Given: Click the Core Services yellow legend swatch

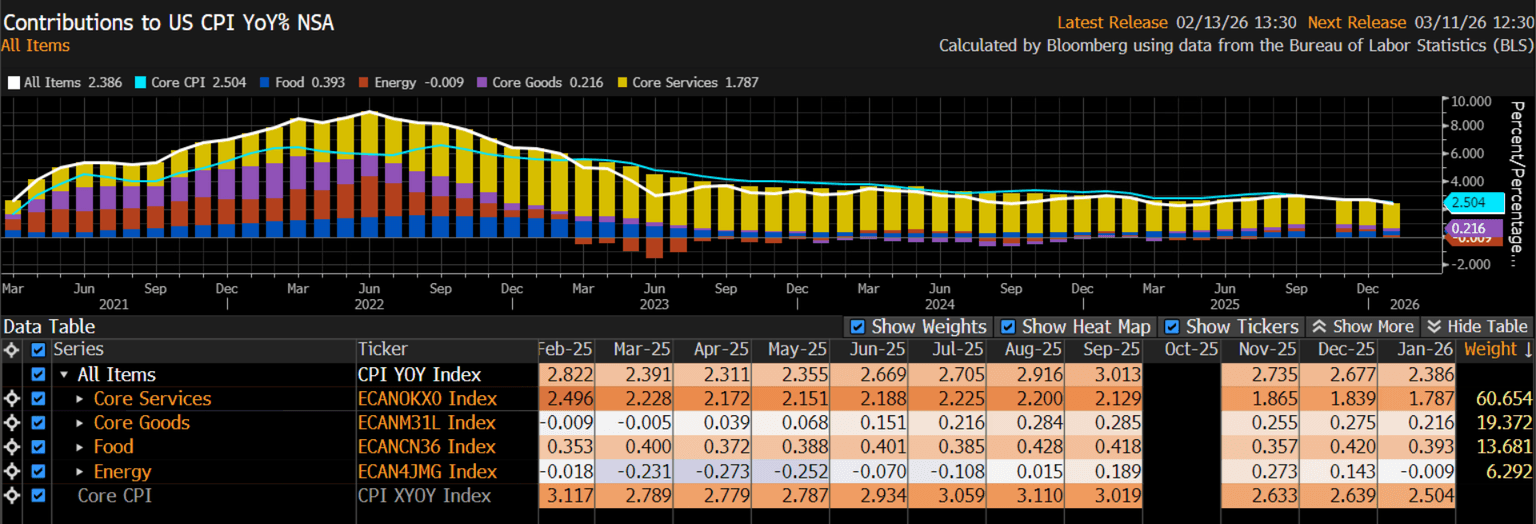Looking at the screenshot, I should (624, 83).
